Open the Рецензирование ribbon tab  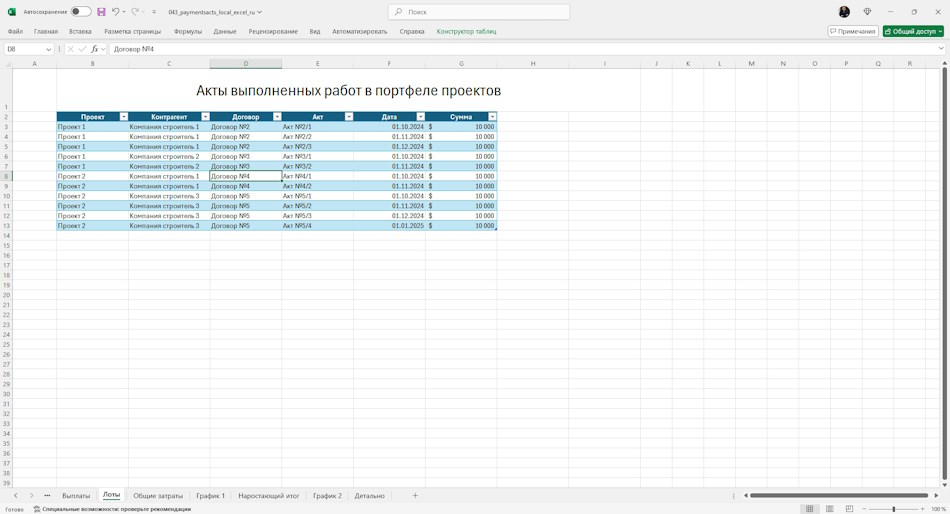(x=273, y=31)
